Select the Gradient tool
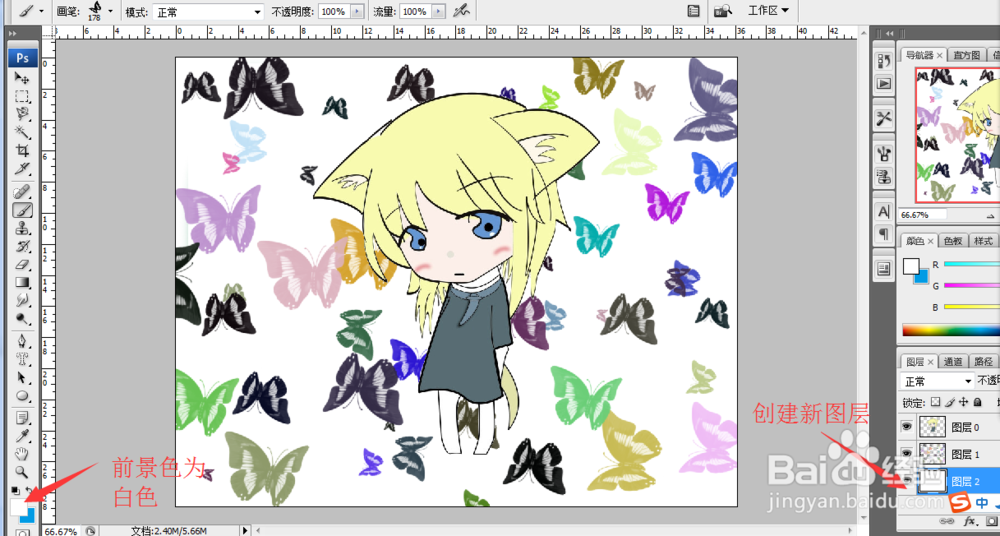Image resolution: width=1000 pixels, height=536 pixels. click(x=23, y=282)
